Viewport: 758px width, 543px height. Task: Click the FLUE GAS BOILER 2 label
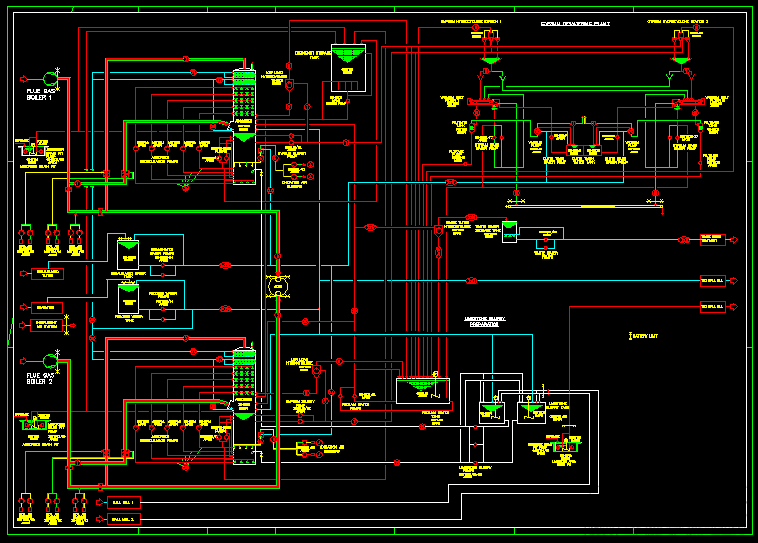pos(41,378)
